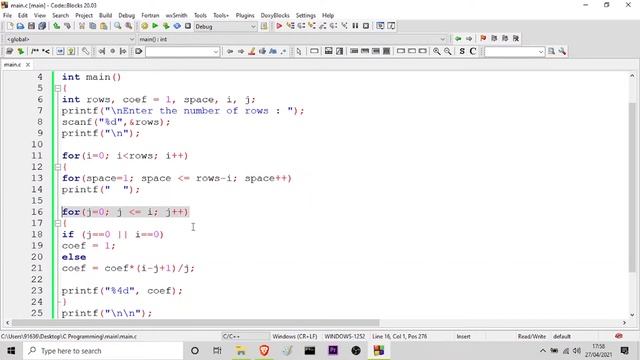640x360 pixels.
Task: Click the Code::Blocks taskbar icon
Action: [x=379, y=351]
